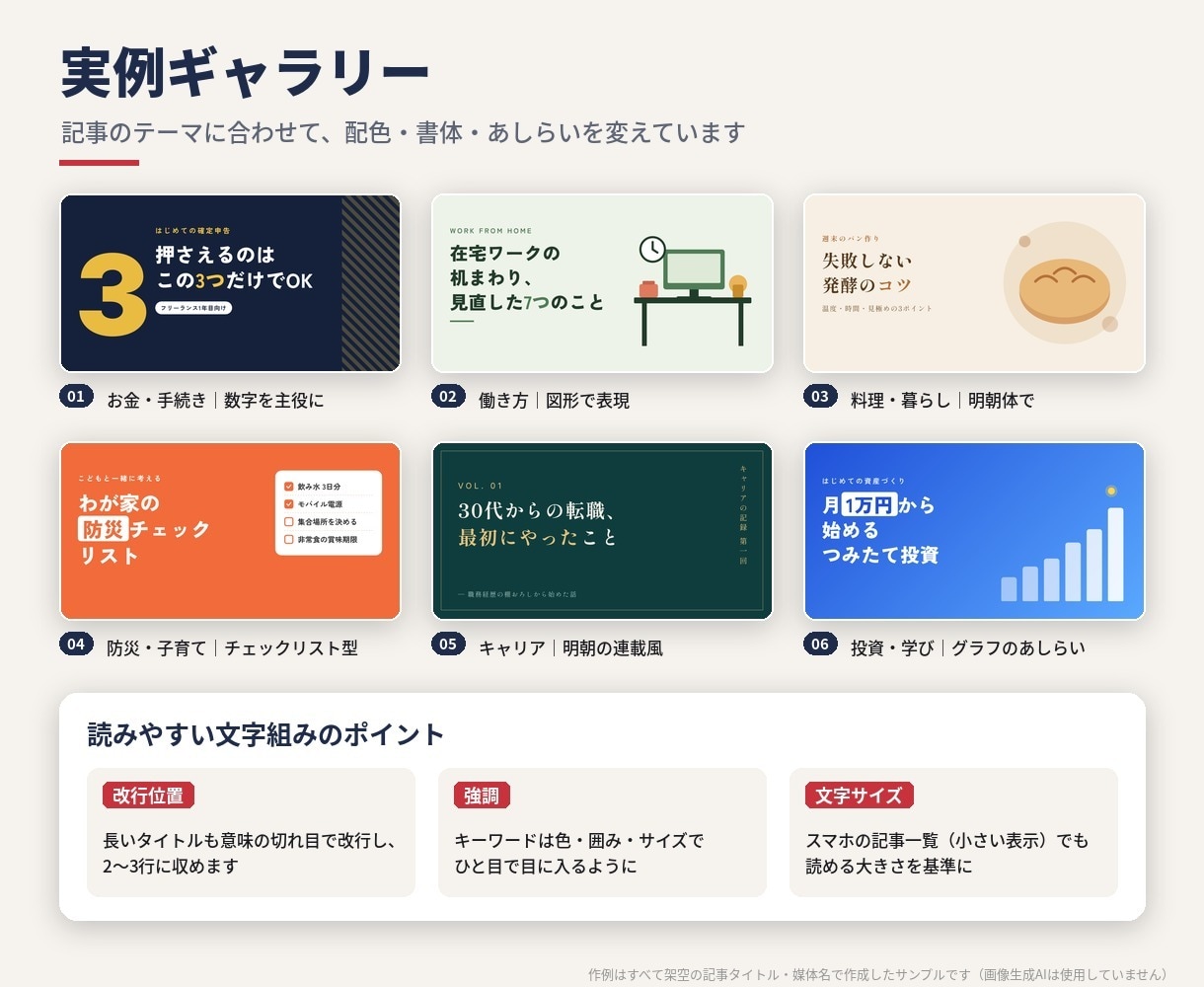Image resolution: width=1204 pixels, height=987 pixels.
Task: Click the caption お金・手続き｜数字を主役に
Action: [x=215, y=401]
